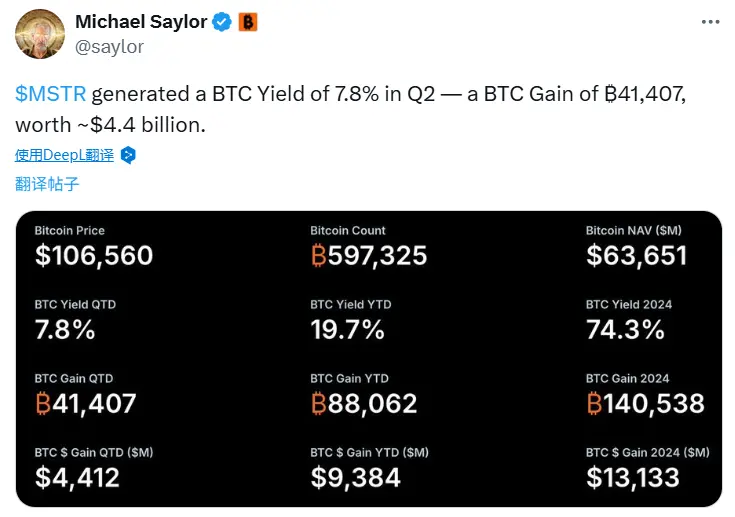Click the Bitcoin Count ₿597,325 figure
The height and width of the screenshot is (517, 735).
(369, 255)
